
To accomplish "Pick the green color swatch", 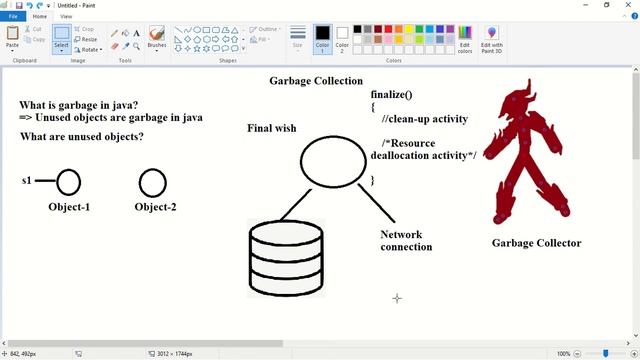I will tap(419, 29).
